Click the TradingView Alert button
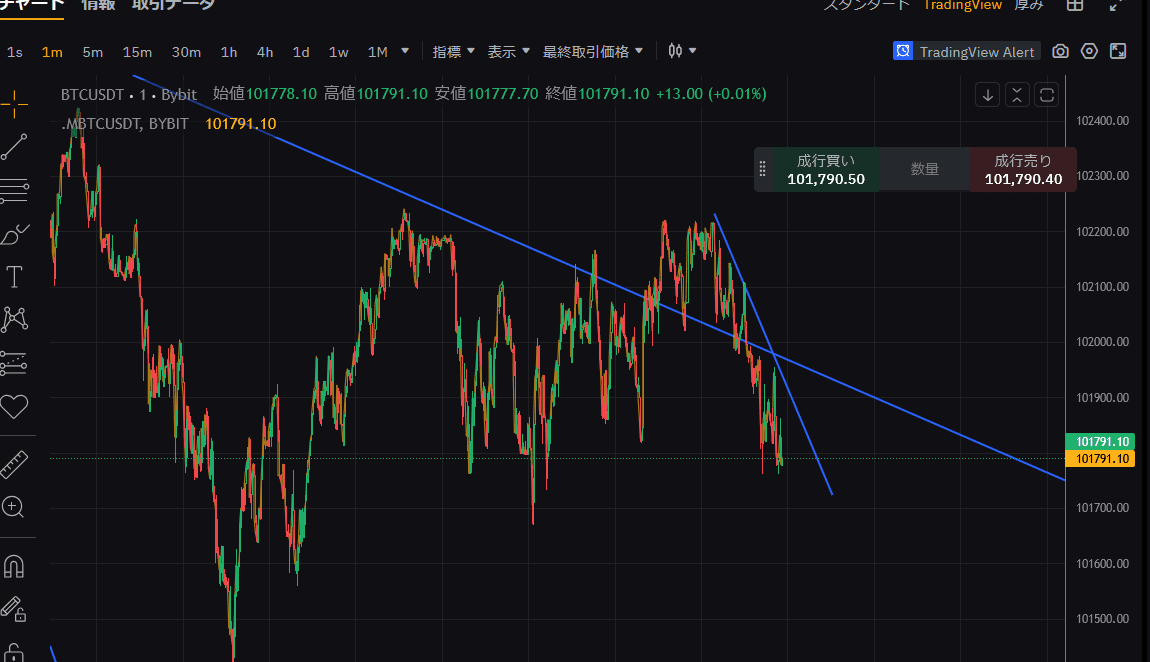Image resolution: width=1150 pixels, height=662 pixels. coord(967,51)
